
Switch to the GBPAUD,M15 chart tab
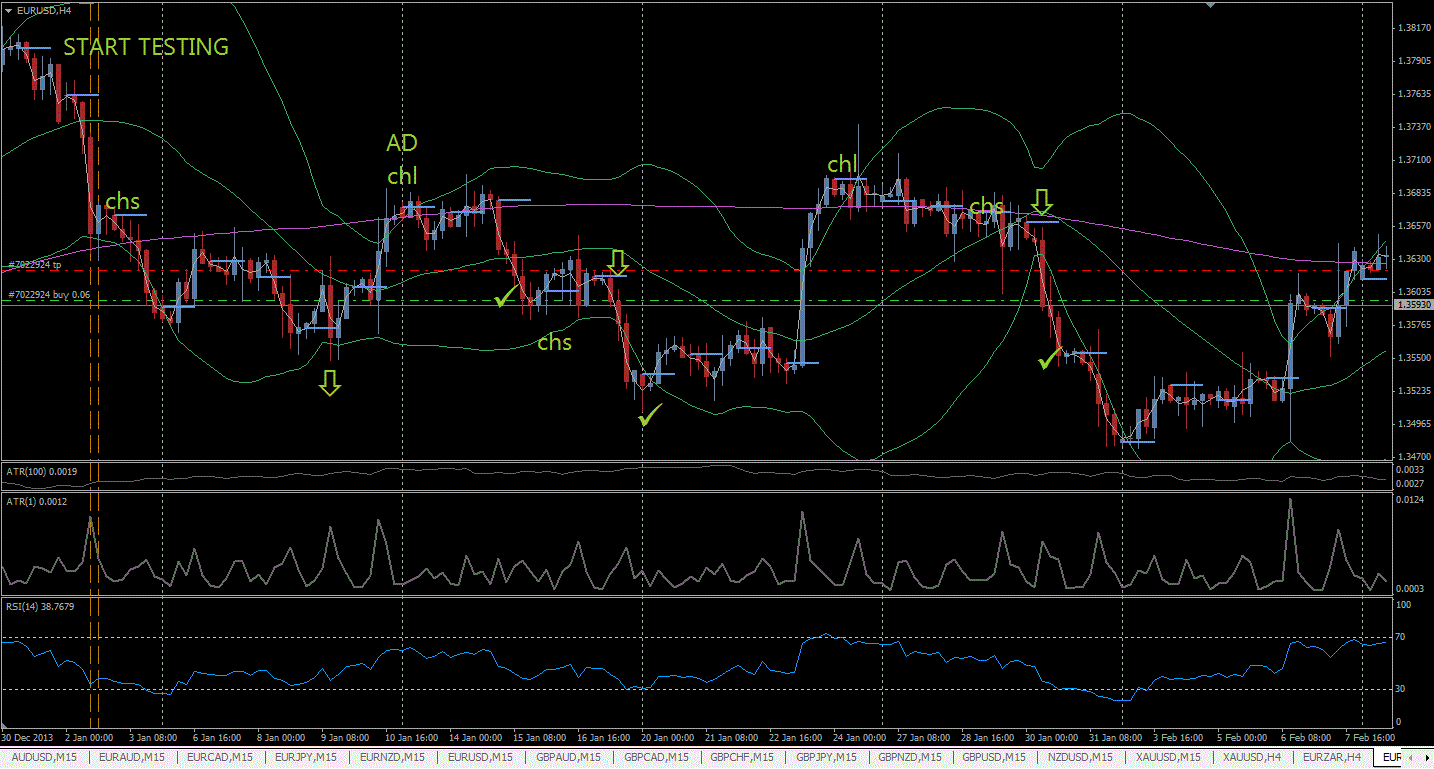coord(569,757)
